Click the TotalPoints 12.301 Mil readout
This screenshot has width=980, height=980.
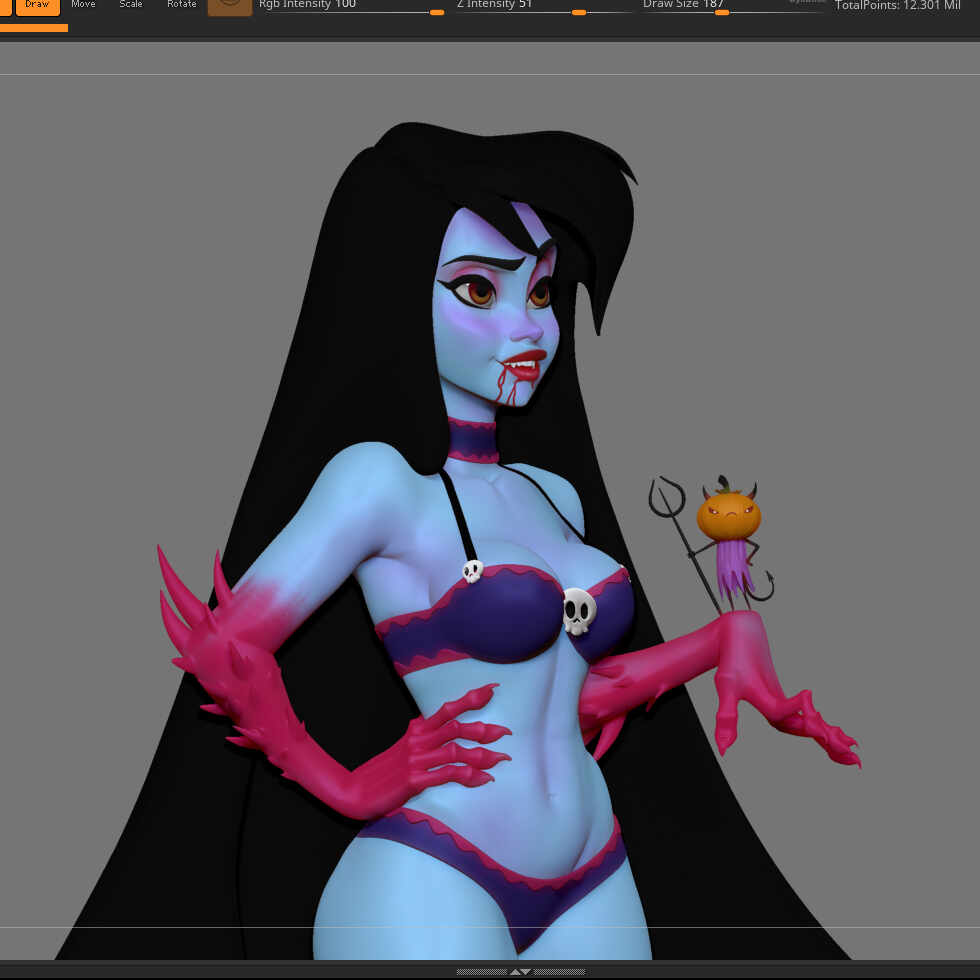[898, 6]
